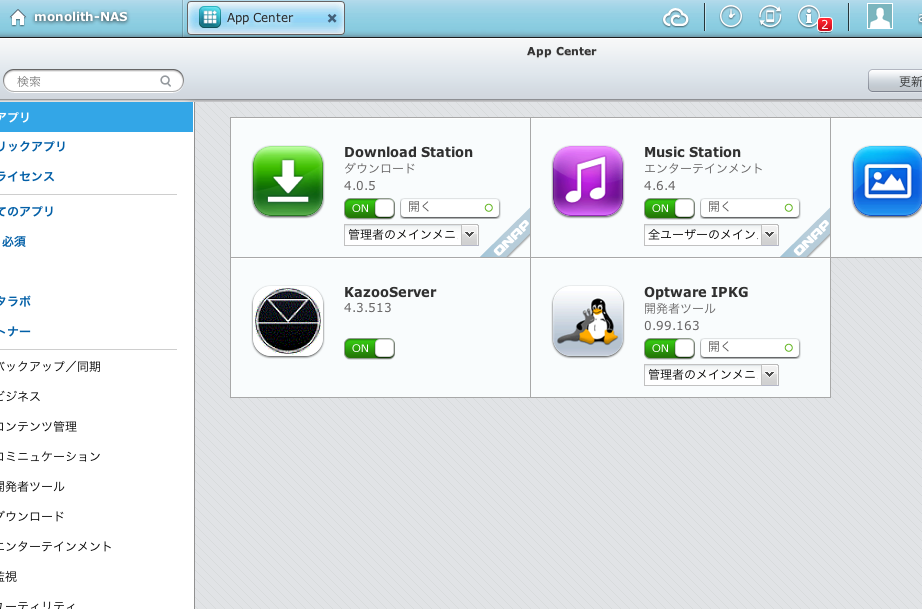
Task: Click version 4.0.5 text
Action: (360, 186)
